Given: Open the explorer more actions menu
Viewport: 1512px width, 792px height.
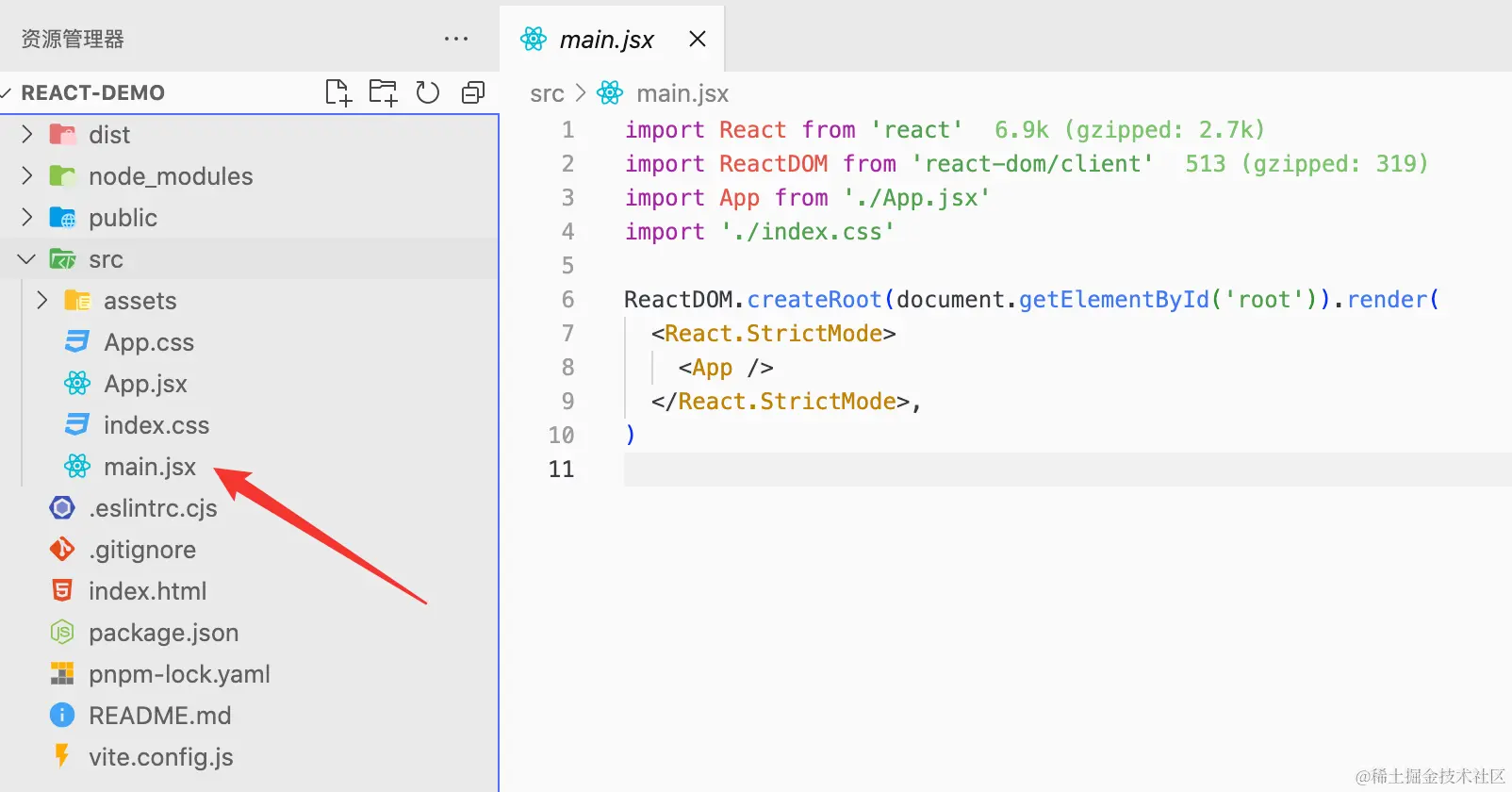Looking at the screenshot, I should [x=456, y=39].
